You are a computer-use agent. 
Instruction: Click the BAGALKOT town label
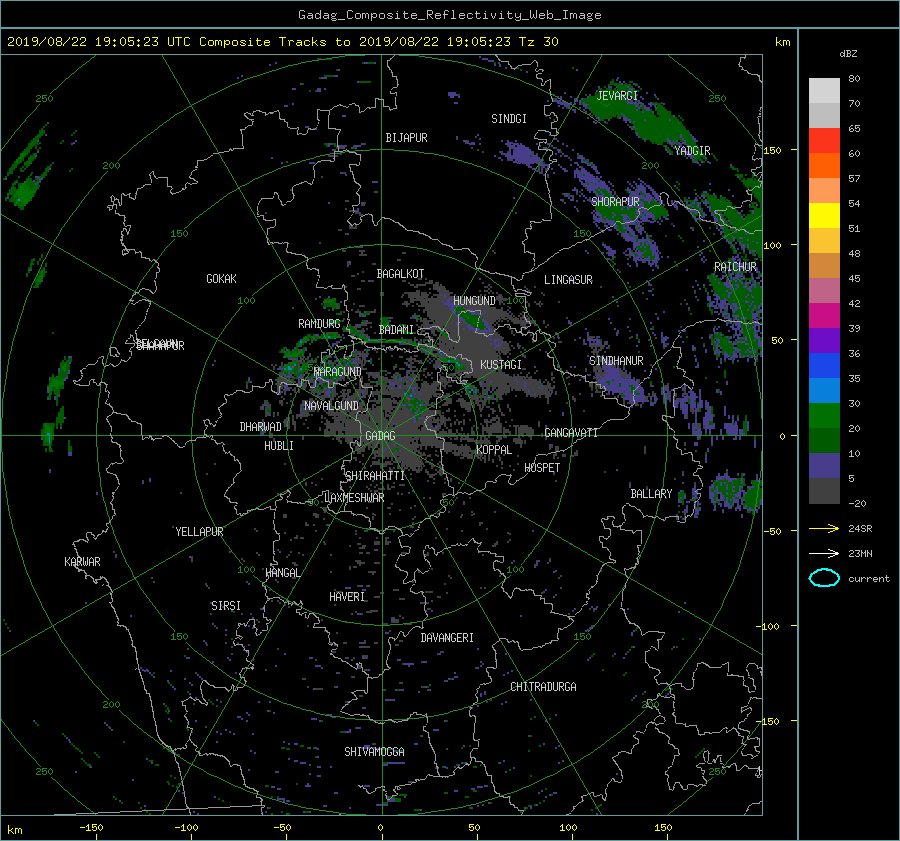[x=400, y=274]
